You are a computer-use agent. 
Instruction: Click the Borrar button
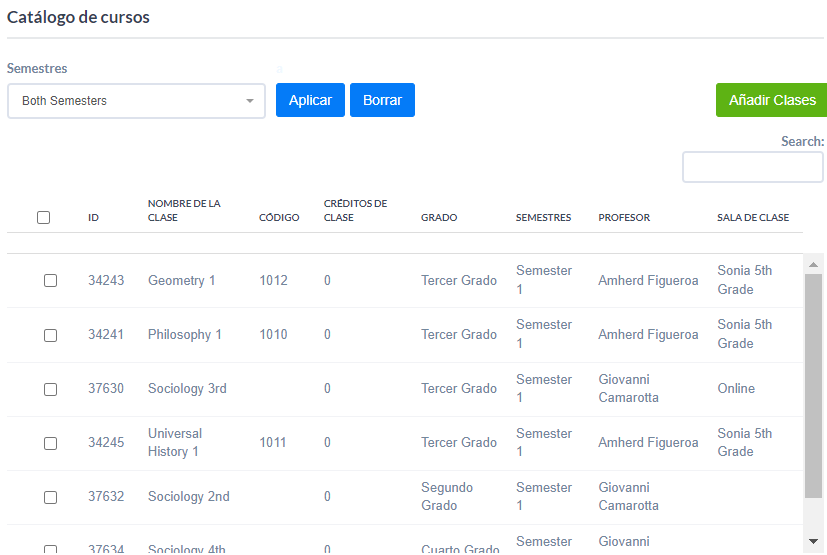pos(382,100)
